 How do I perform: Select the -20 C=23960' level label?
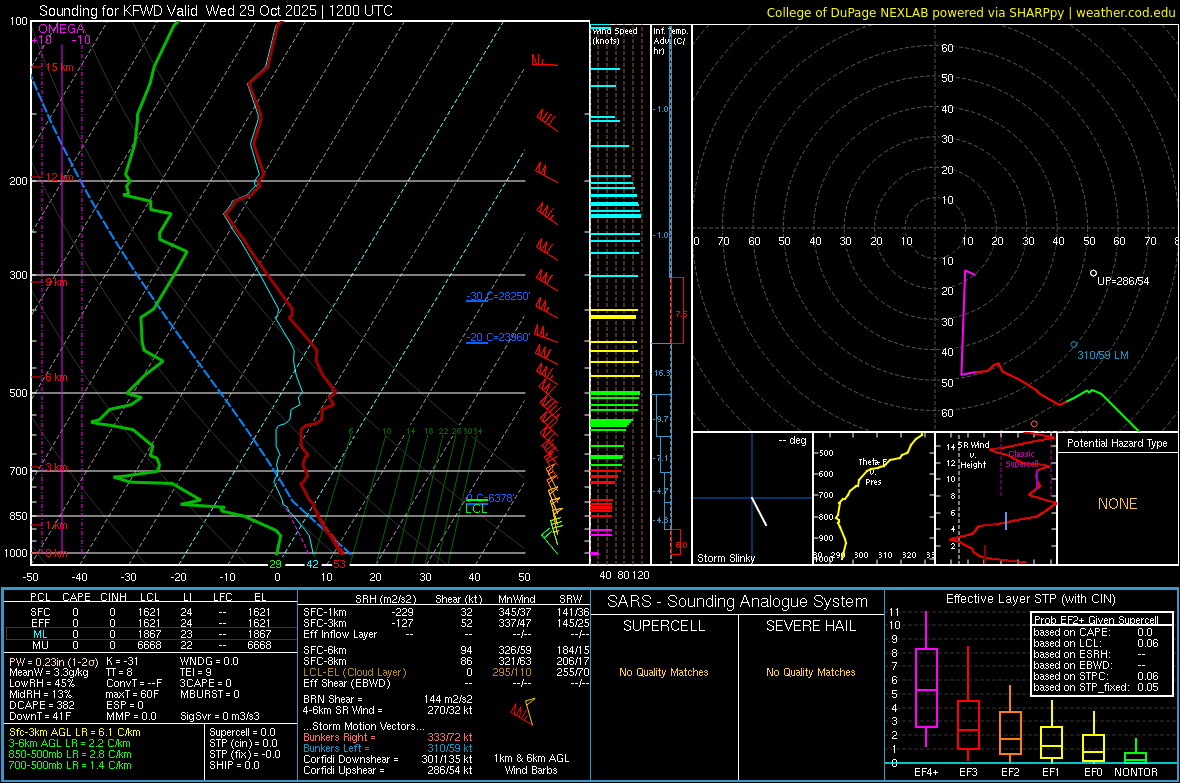coord(498,337)
